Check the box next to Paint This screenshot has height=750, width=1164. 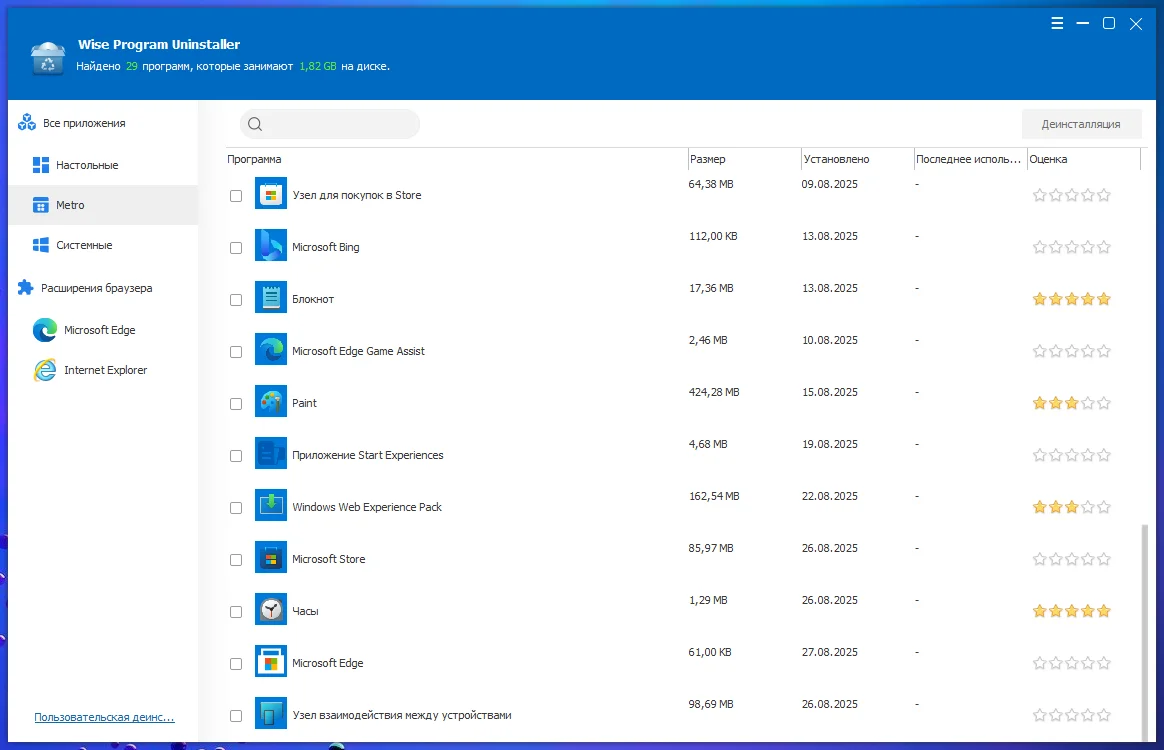236,404
